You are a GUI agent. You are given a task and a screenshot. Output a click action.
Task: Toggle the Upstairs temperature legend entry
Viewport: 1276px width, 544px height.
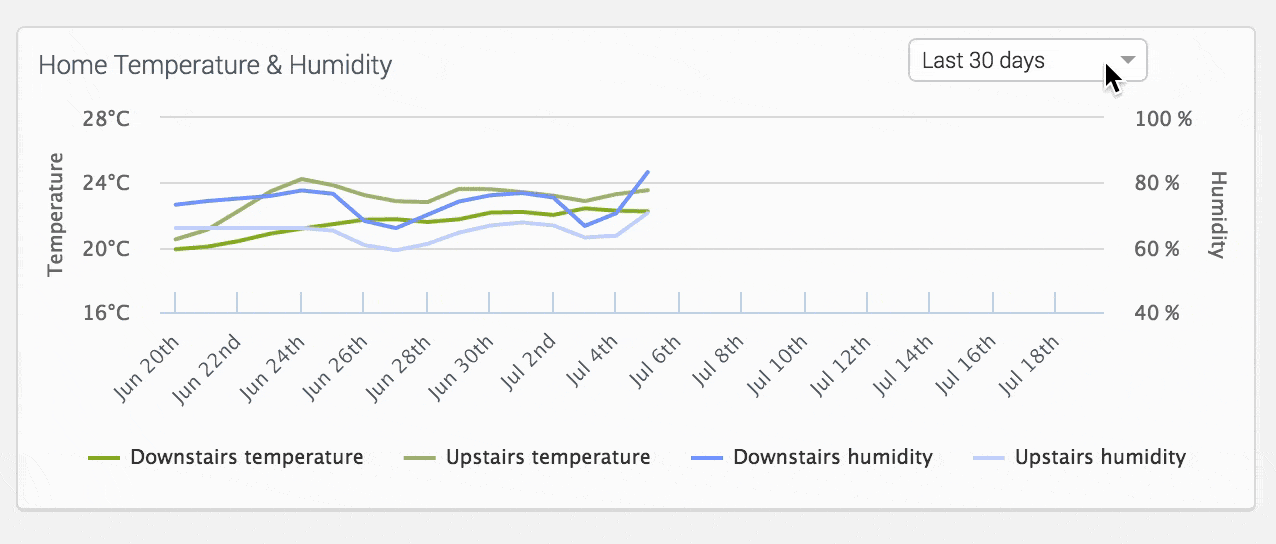point(548,458)
